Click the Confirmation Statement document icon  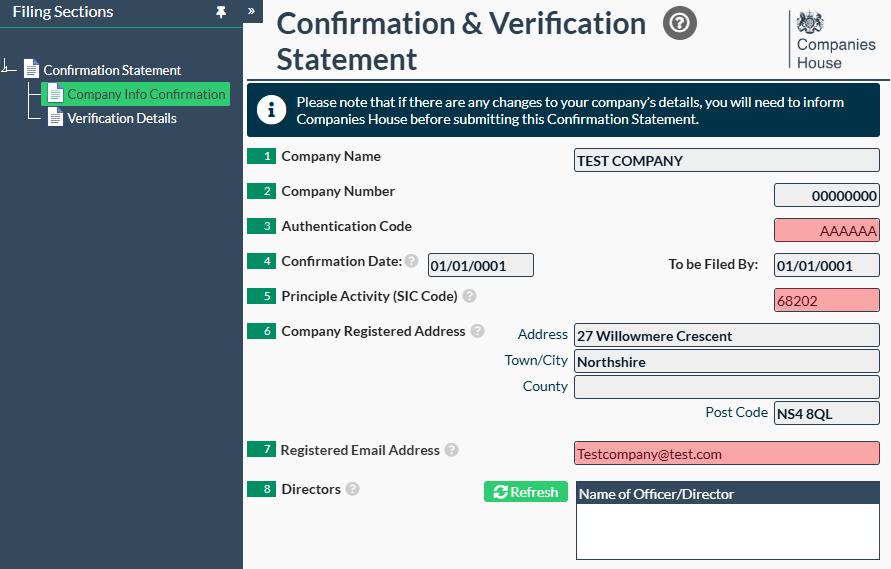click(x=31, y=69)
